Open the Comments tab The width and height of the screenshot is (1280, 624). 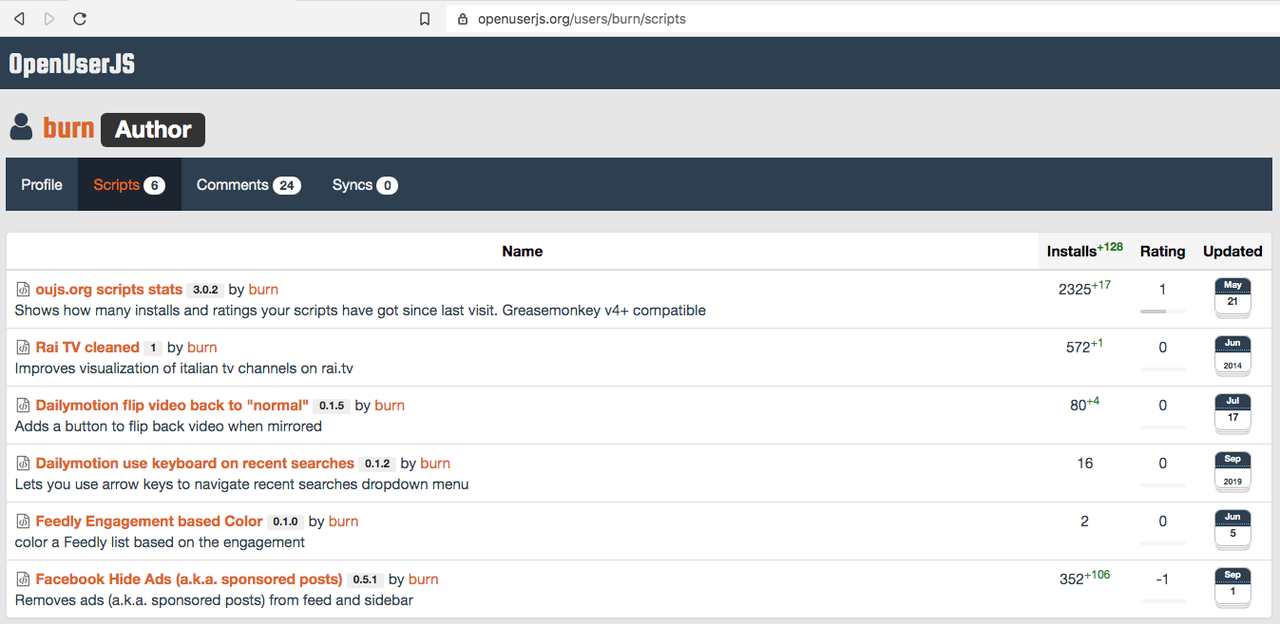point(248,185)
